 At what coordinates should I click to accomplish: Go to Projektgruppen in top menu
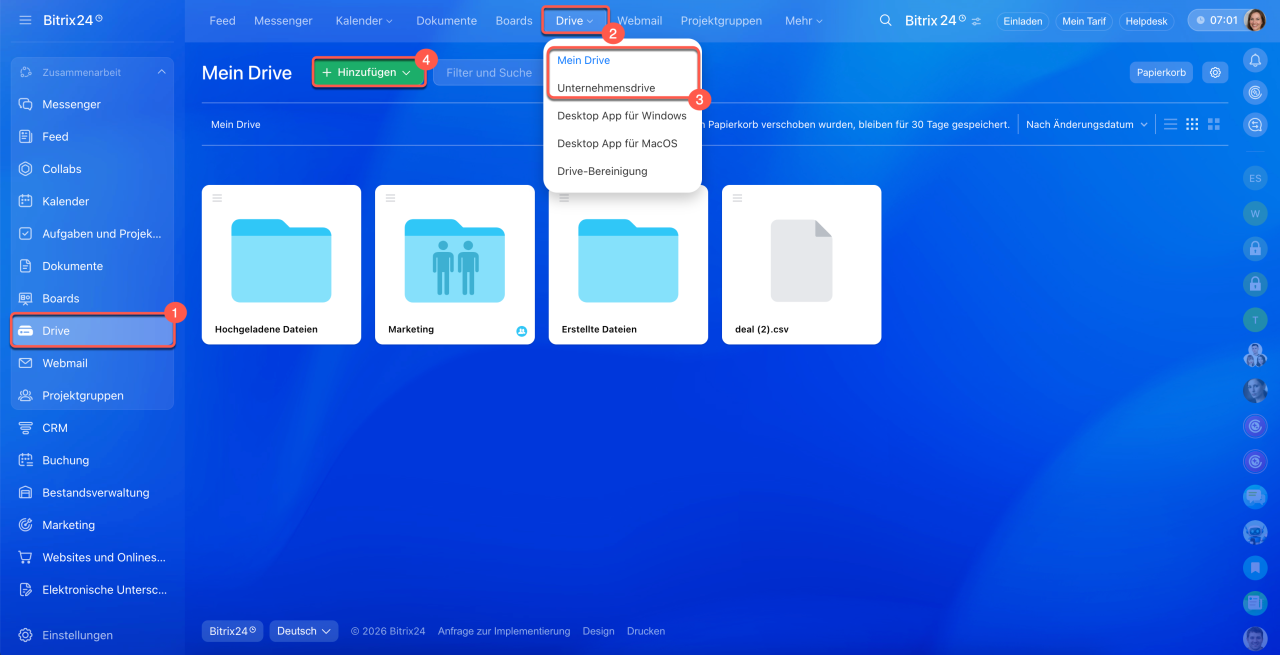pyautogui.click(x=721, y=20)
